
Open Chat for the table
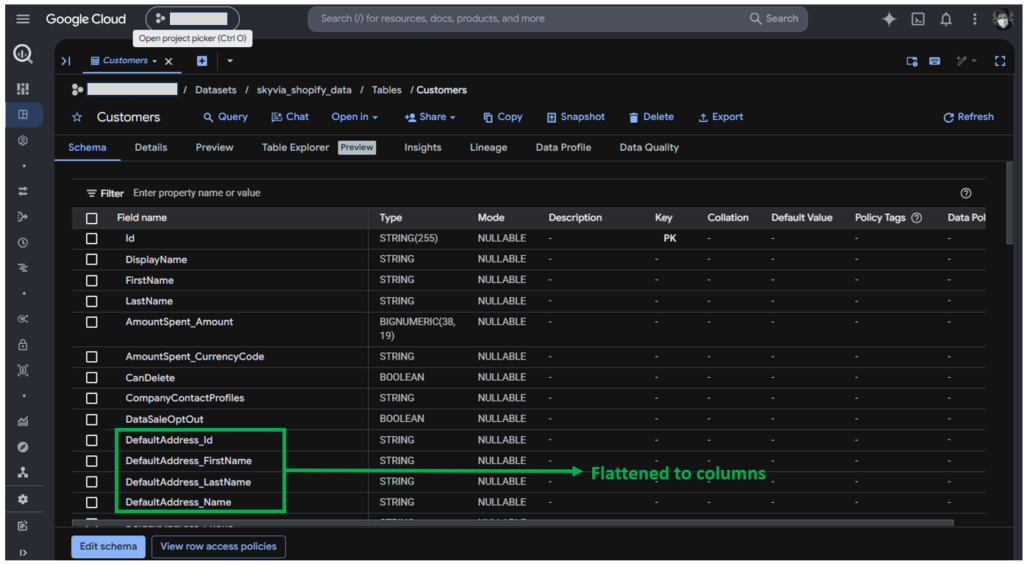coord(290,117)
